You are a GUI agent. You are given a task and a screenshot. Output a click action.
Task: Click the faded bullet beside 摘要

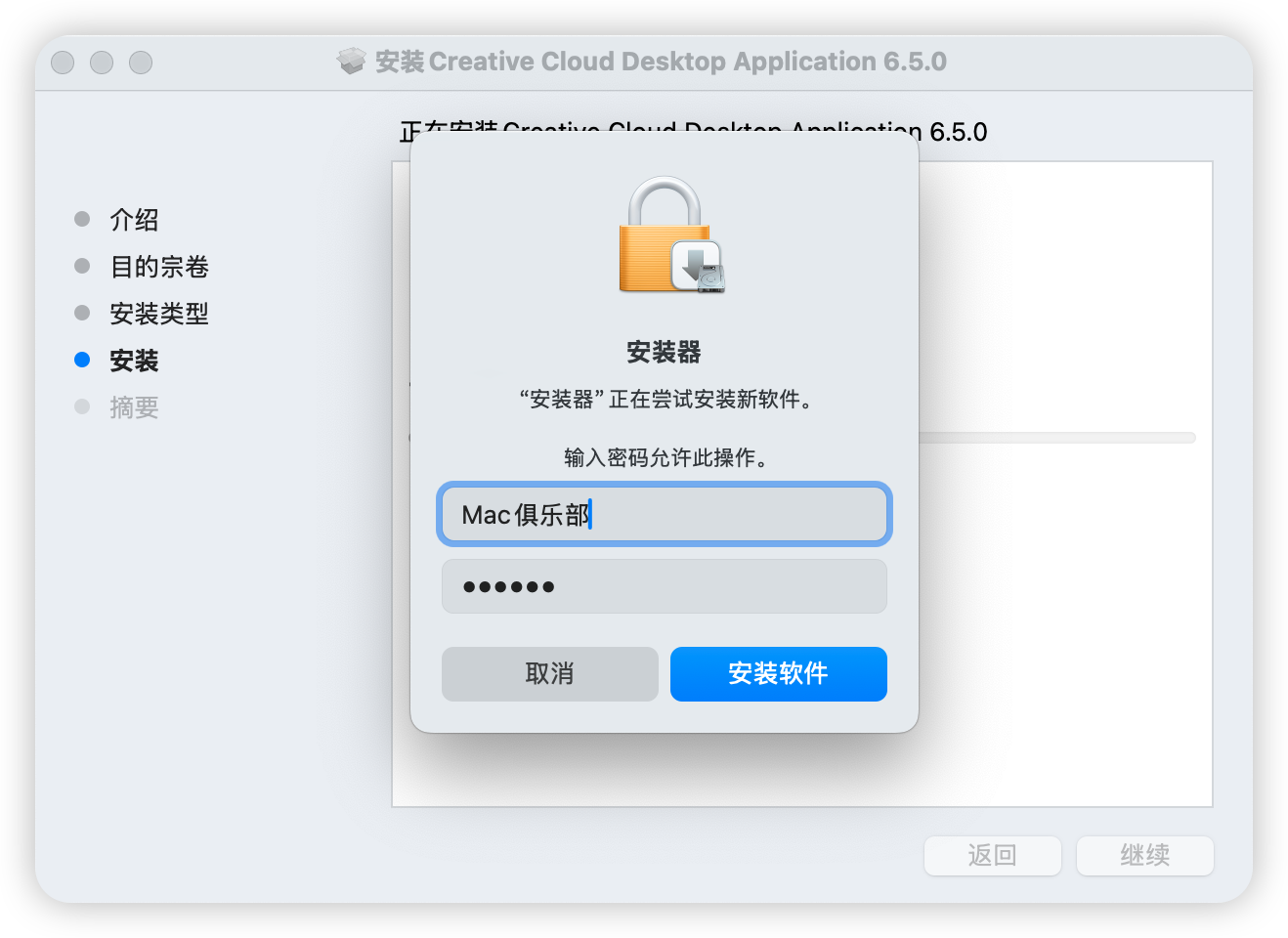click(82, 406)
